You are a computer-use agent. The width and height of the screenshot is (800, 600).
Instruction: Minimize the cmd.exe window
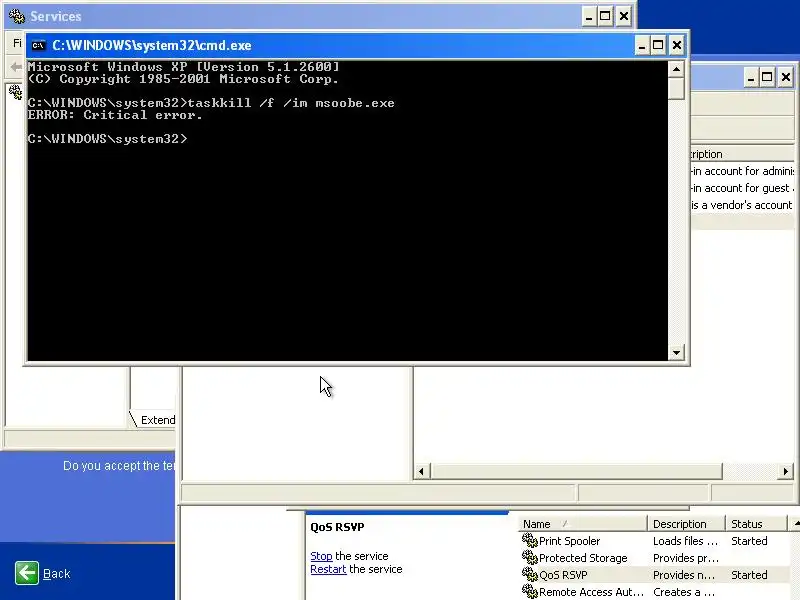[x=642, y=45]
